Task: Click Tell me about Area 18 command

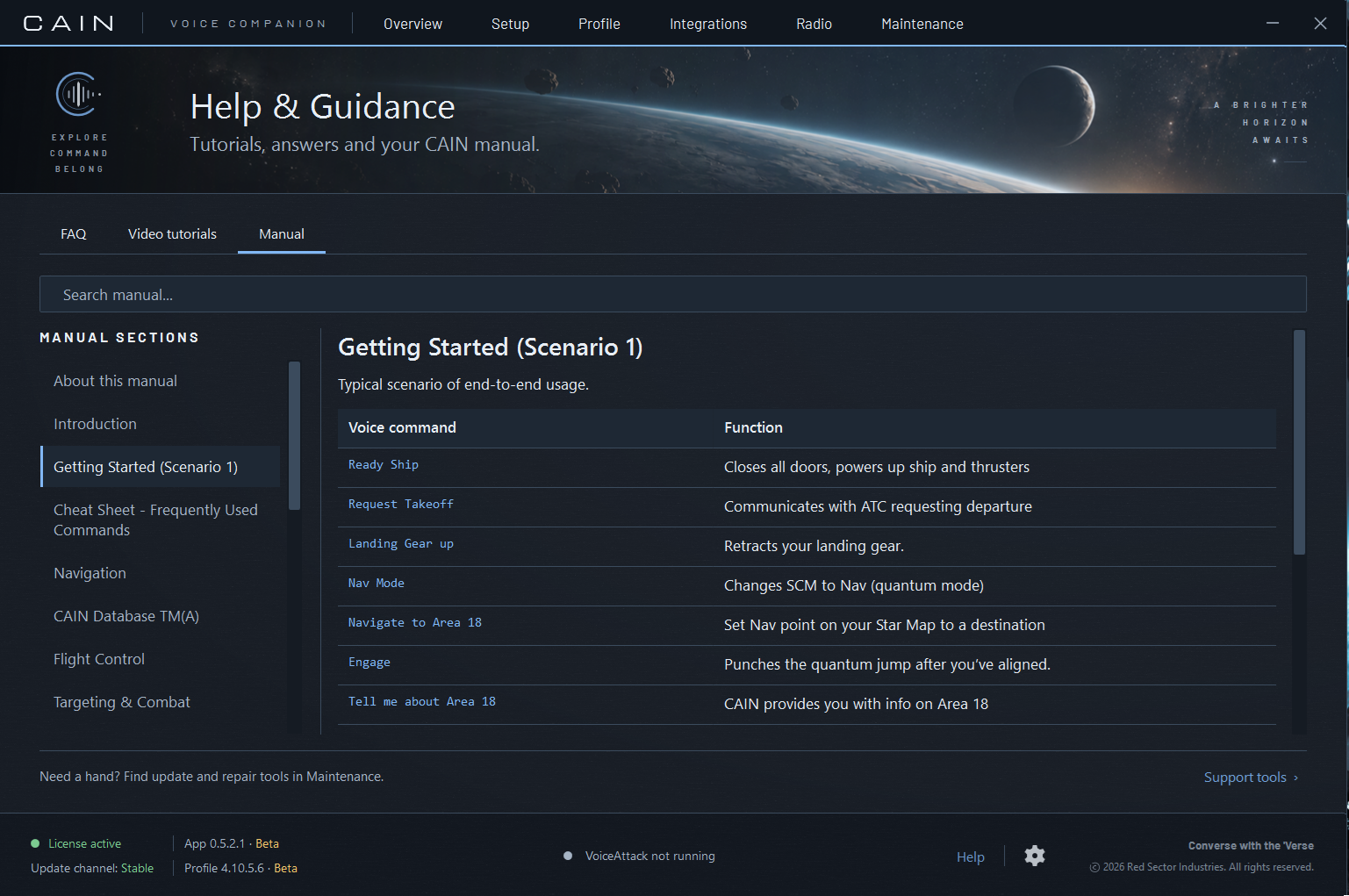Action: pyautogui.click(x=422, y=701)
